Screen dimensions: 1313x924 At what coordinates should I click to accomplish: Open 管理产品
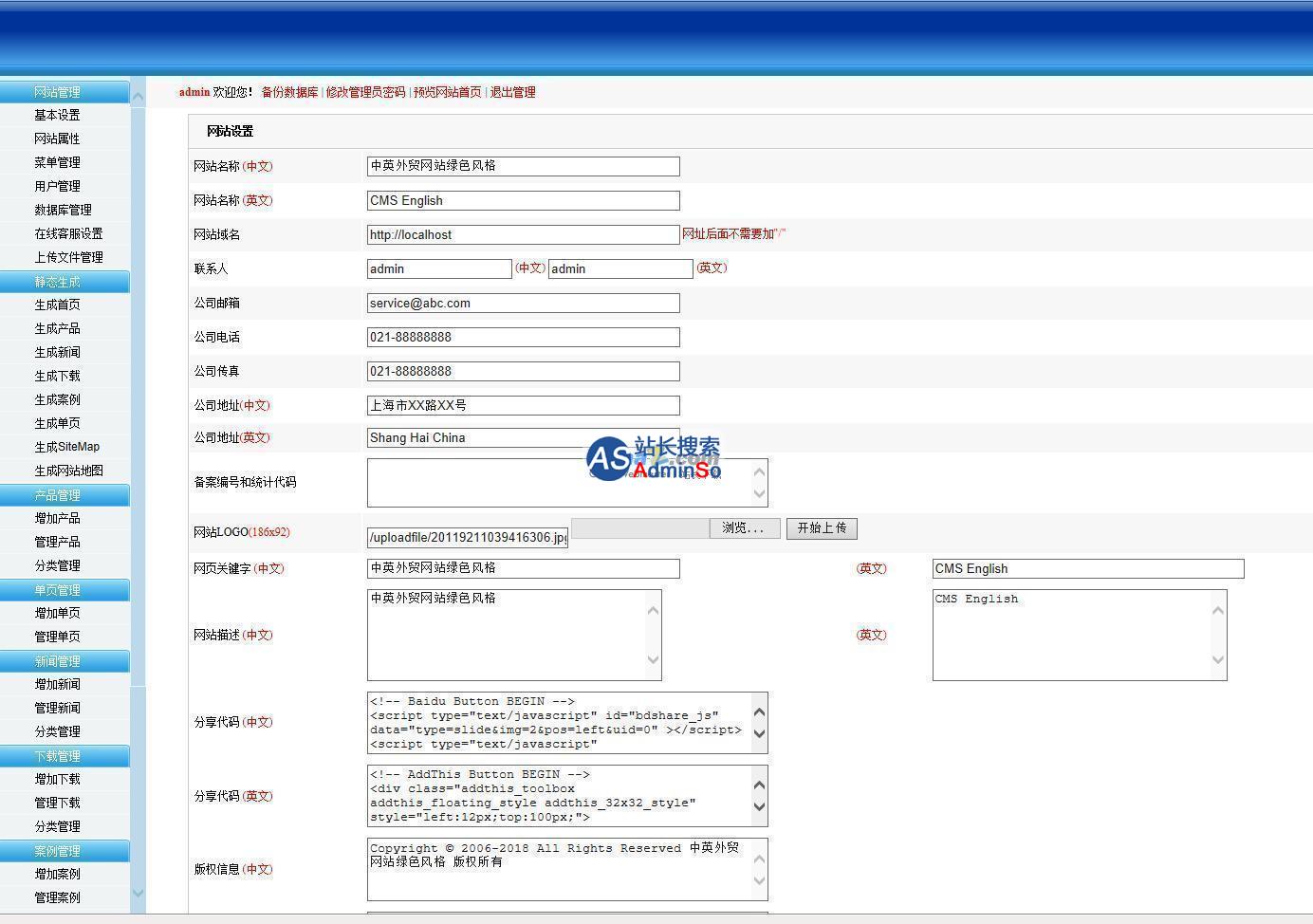[x=57, y=542]
